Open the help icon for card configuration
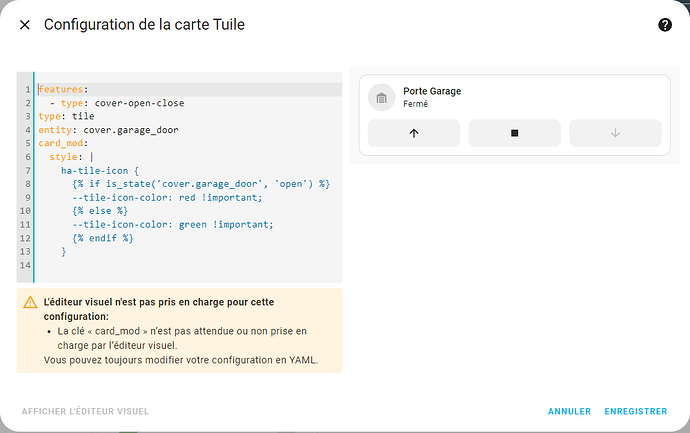 click(x=665, y=25)
